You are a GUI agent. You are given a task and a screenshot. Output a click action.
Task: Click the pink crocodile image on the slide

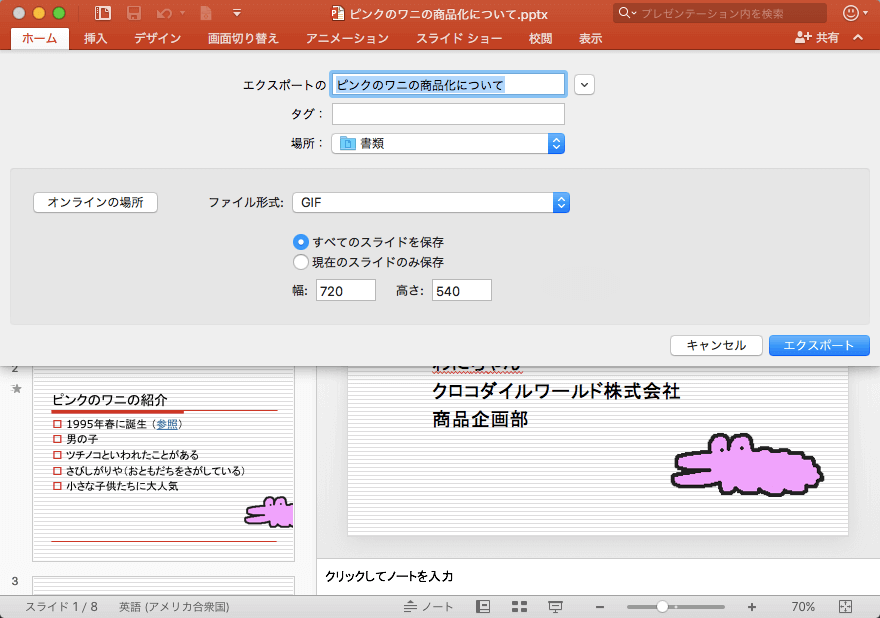point(747,465)
